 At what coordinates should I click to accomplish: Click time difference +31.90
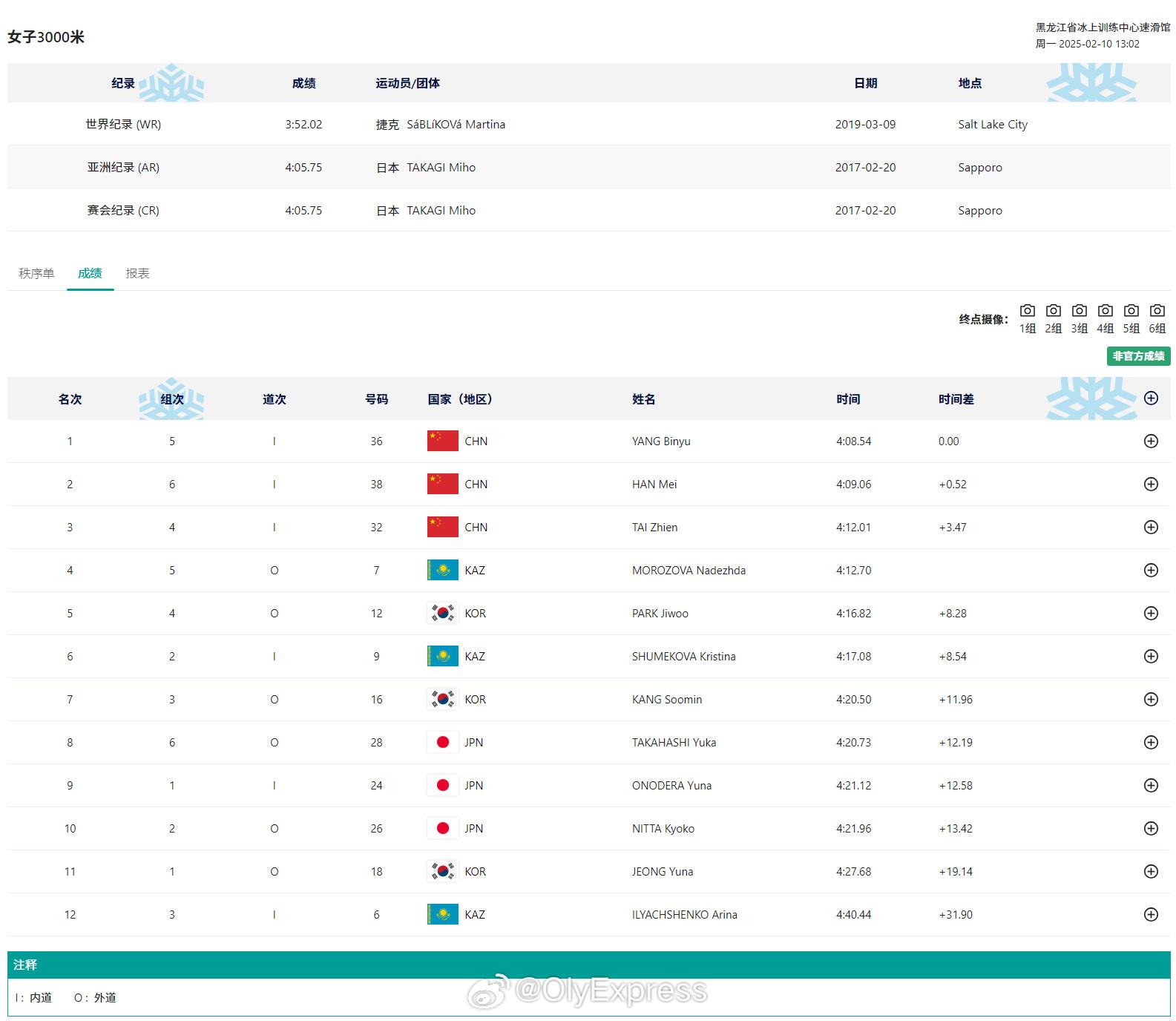coord(956,914)
